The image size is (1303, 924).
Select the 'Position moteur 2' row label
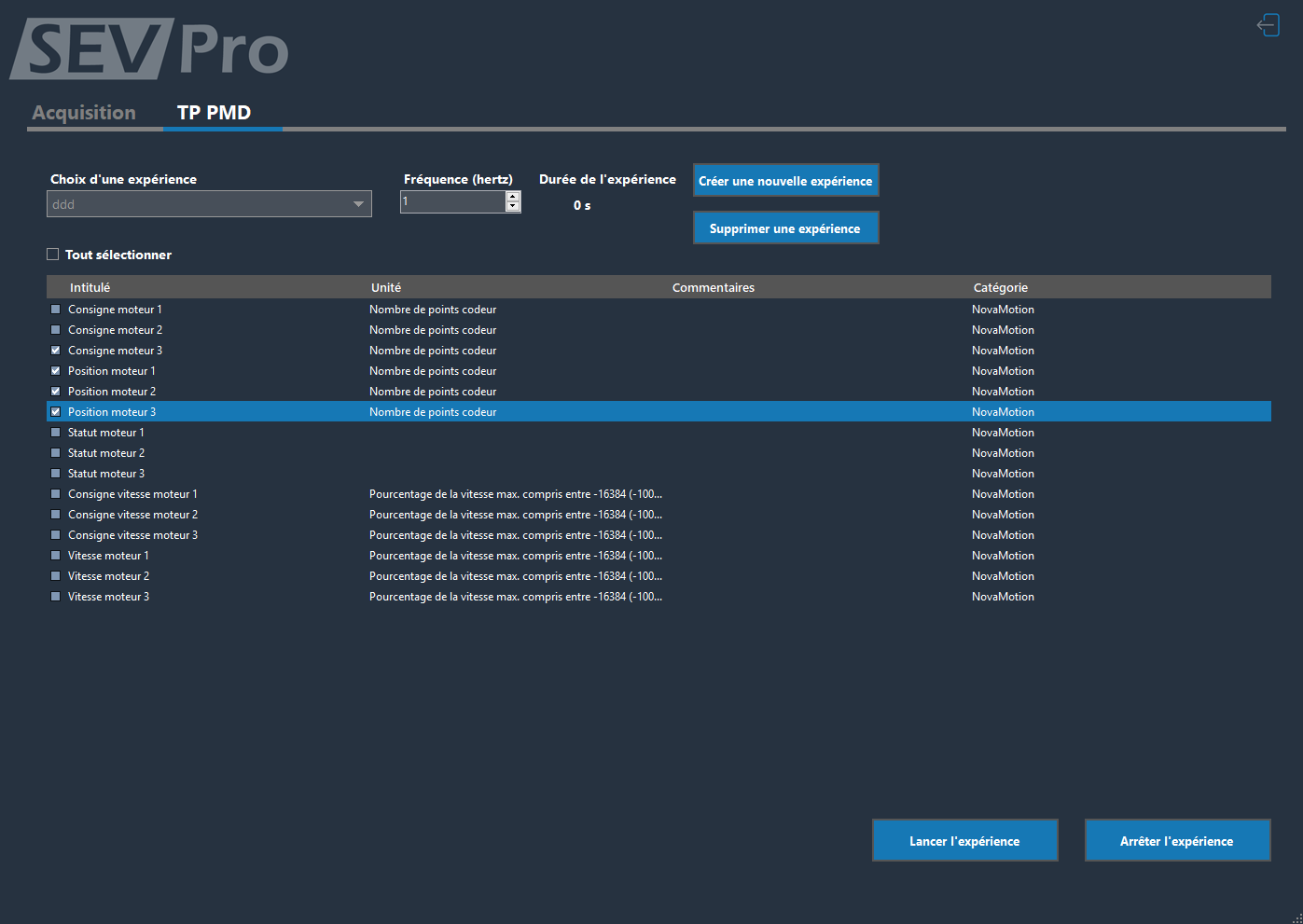tap(112, 392)
